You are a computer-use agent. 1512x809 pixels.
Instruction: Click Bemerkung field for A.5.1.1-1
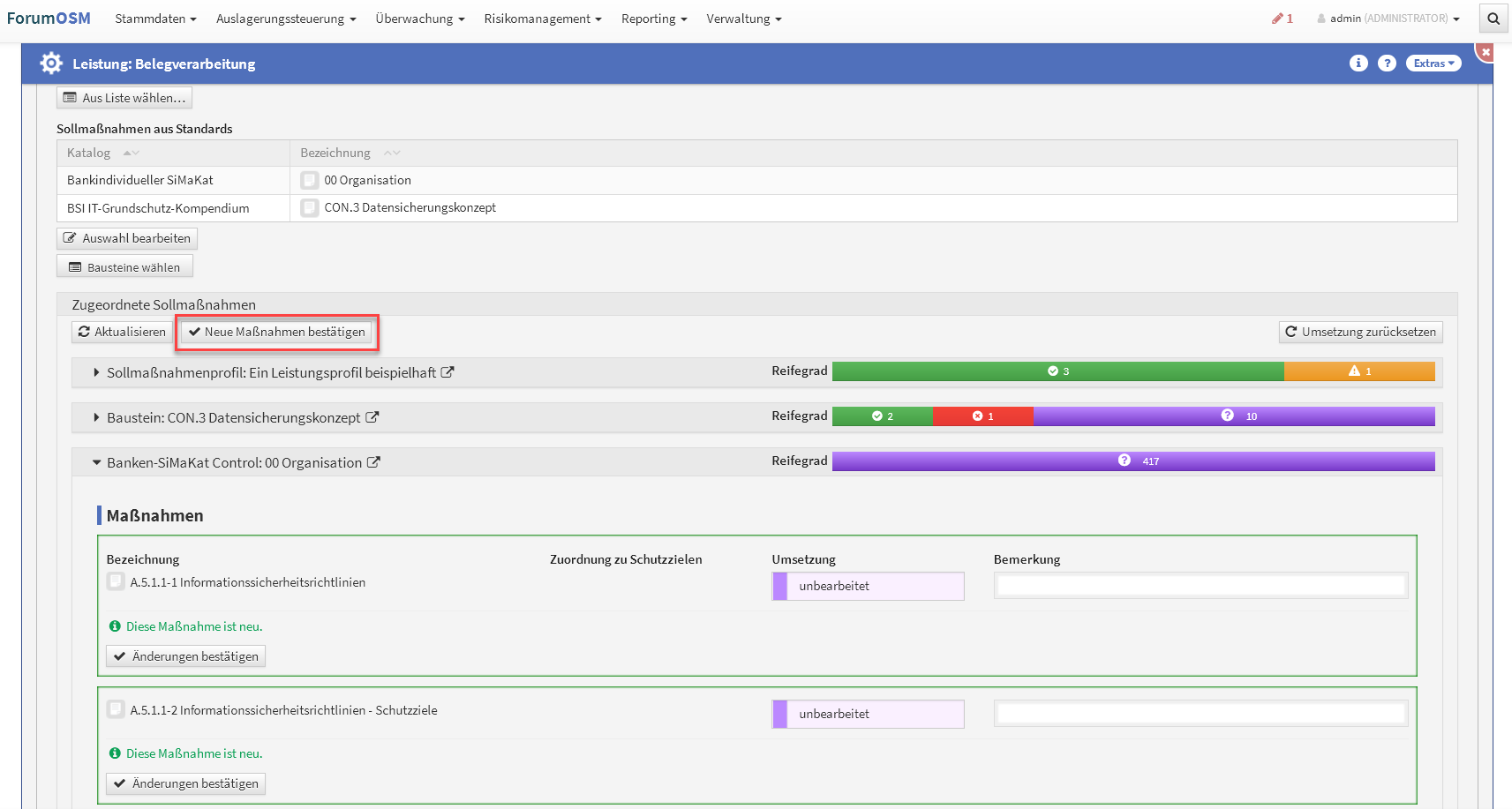click(1200, 586)
